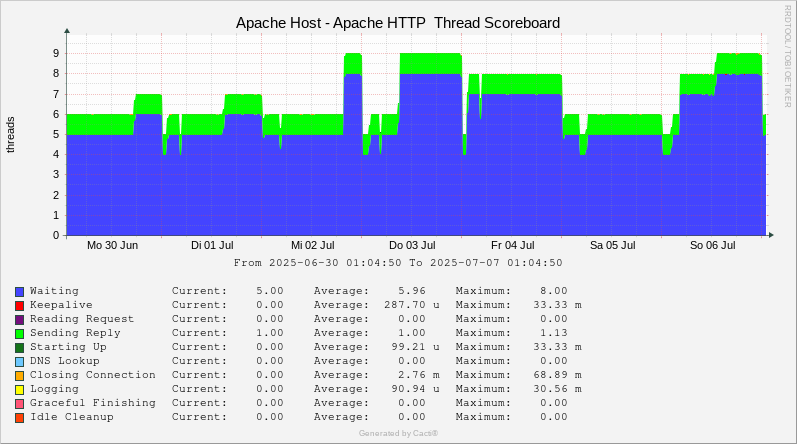Click the 'Starting Up' legend label
The image size is (797, 444).
click(x=68, y=347)
